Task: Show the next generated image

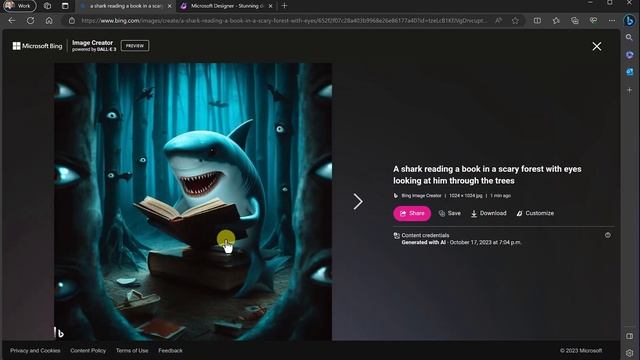Action: pos(358,202)
